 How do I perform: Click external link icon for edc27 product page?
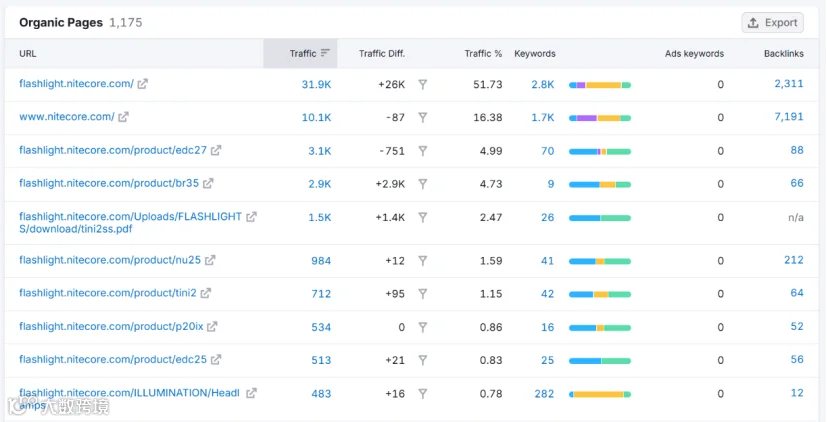pyautogui.click(x=216, y=150)
